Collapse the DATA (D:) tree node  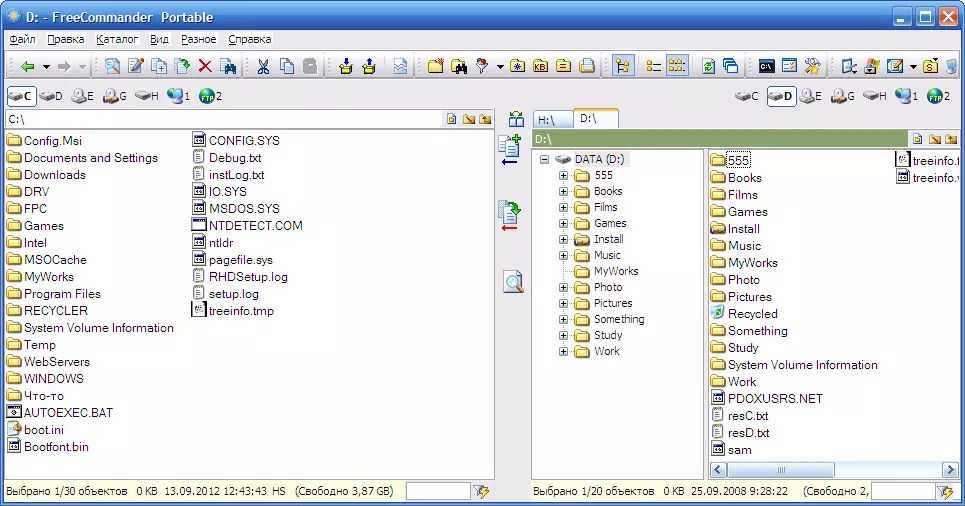tap(544, 159)
